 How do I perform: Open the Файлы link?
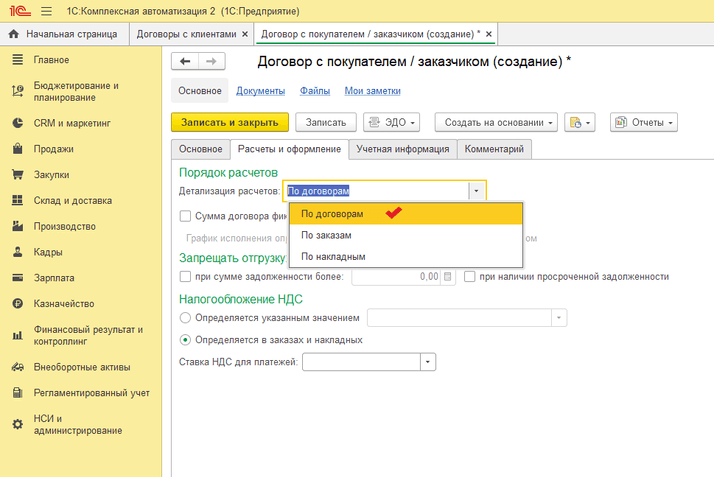(315, 91)
